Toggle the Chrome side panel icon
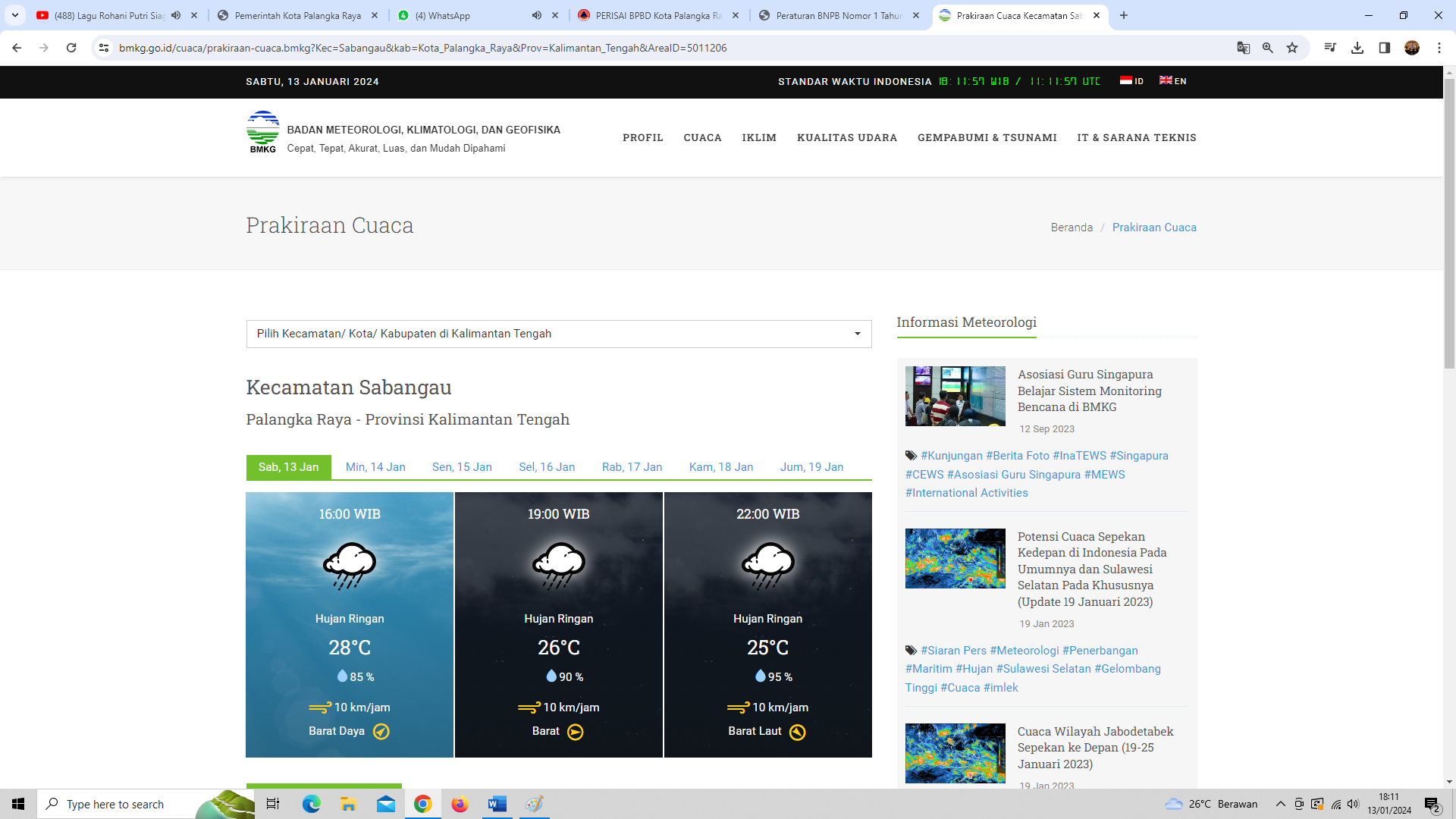1456x819 pixels. (x=1385, y=48)
